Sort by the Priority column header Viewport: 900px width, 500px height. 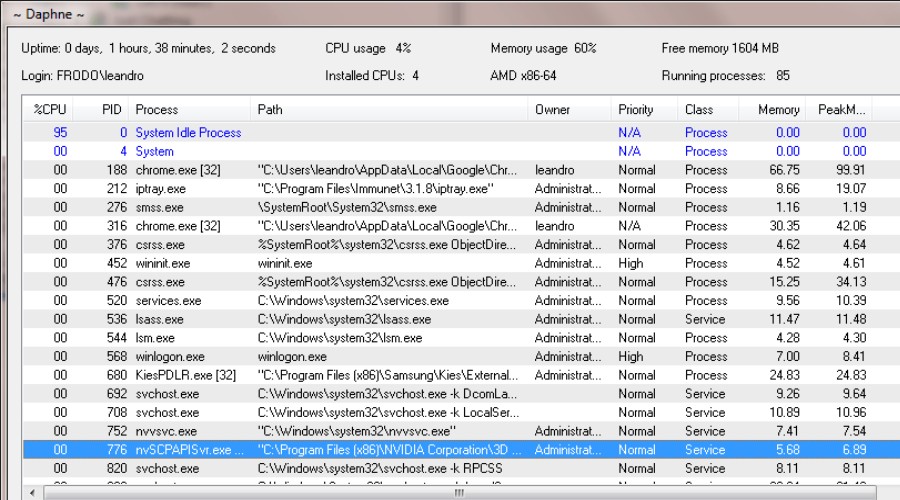[x=644, y=109]
